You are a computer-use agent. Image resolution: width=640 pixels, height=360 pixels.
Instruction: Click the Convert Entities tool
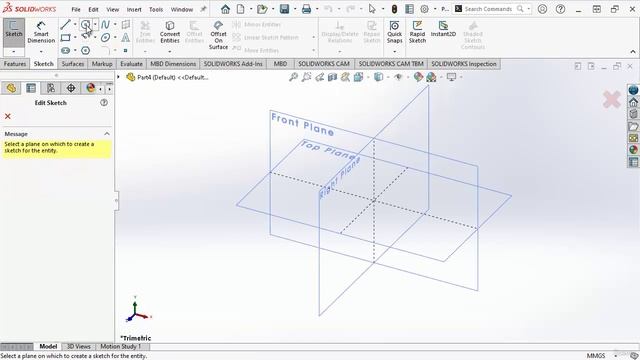(170, 32)
